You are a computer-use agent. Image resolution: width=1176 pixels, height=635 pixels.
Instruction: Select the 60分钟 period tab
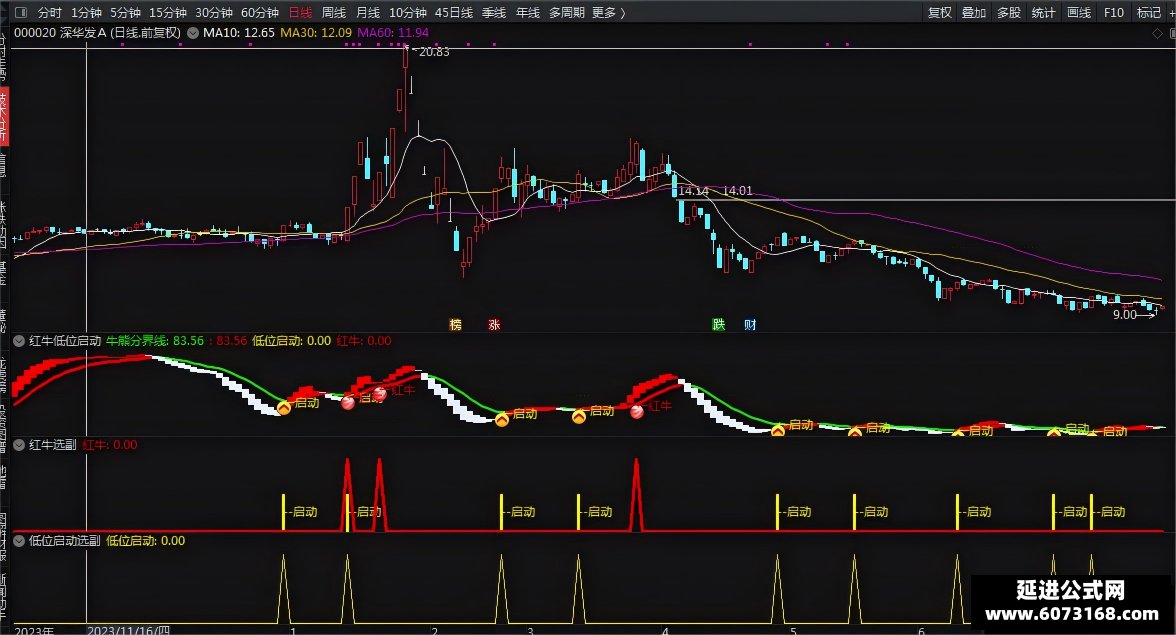[260, 12]
